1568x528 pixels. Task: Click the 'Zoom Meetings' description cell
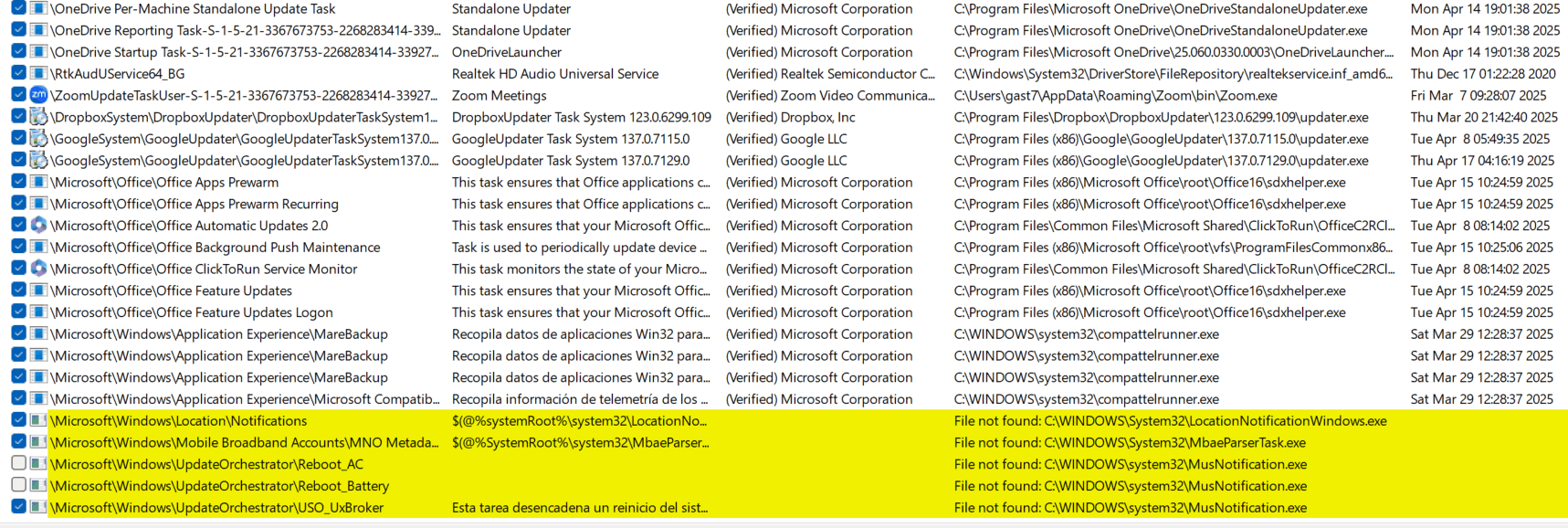pos(500,96)
